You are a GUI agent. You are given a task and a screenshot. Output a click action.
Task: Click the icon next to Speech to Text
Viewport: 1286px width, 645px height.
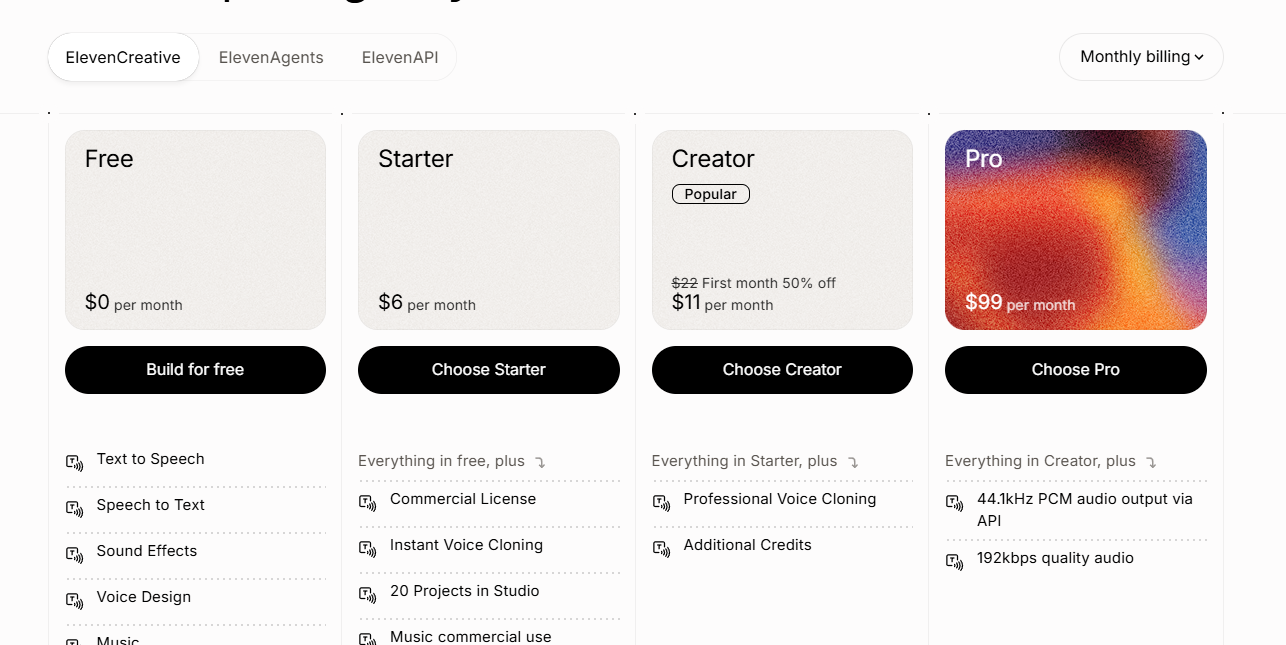click(75, 509)
